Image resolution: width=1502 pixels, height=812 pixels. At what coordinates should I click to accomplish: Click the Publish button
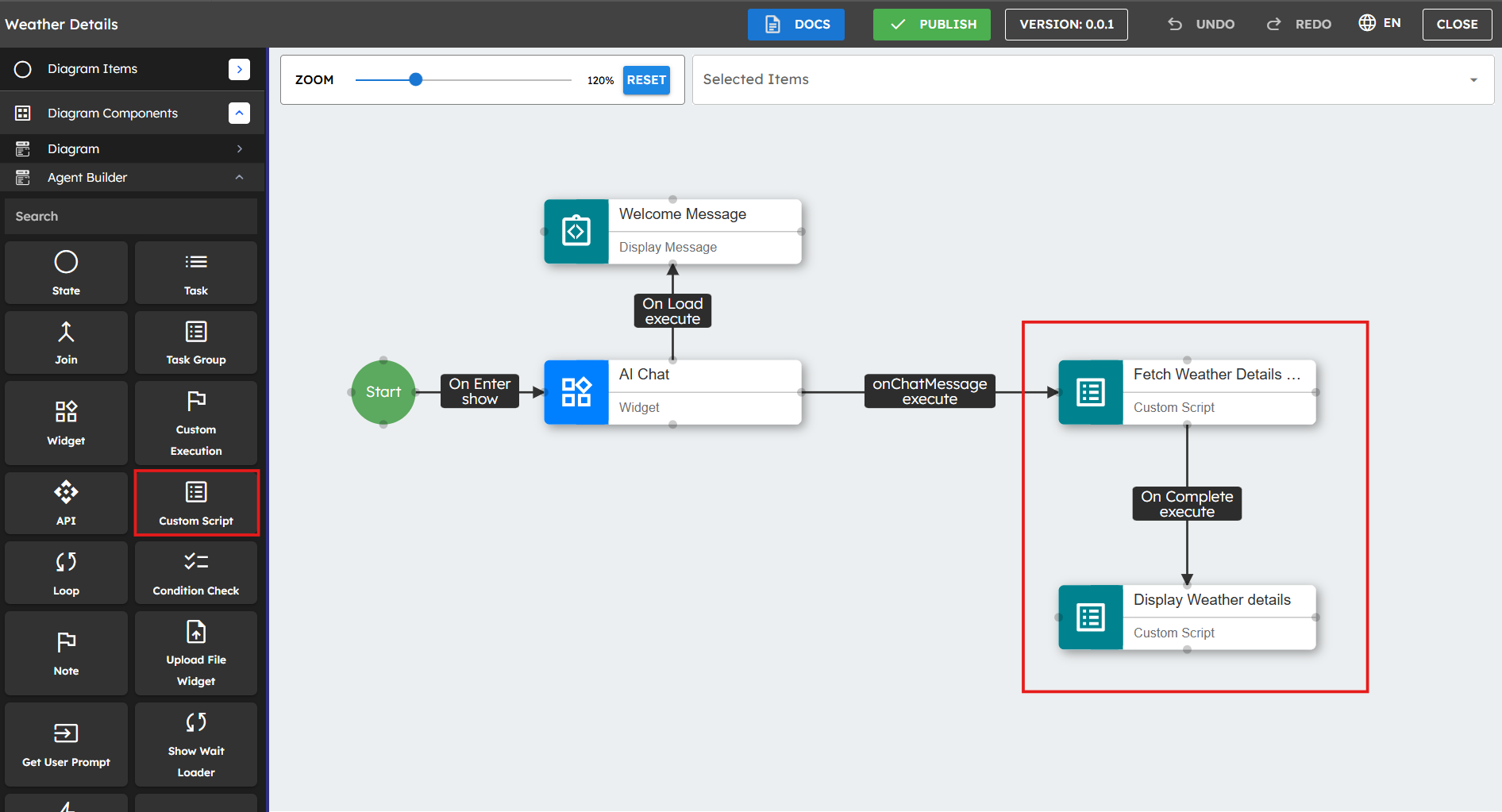[x=931, y=25]
